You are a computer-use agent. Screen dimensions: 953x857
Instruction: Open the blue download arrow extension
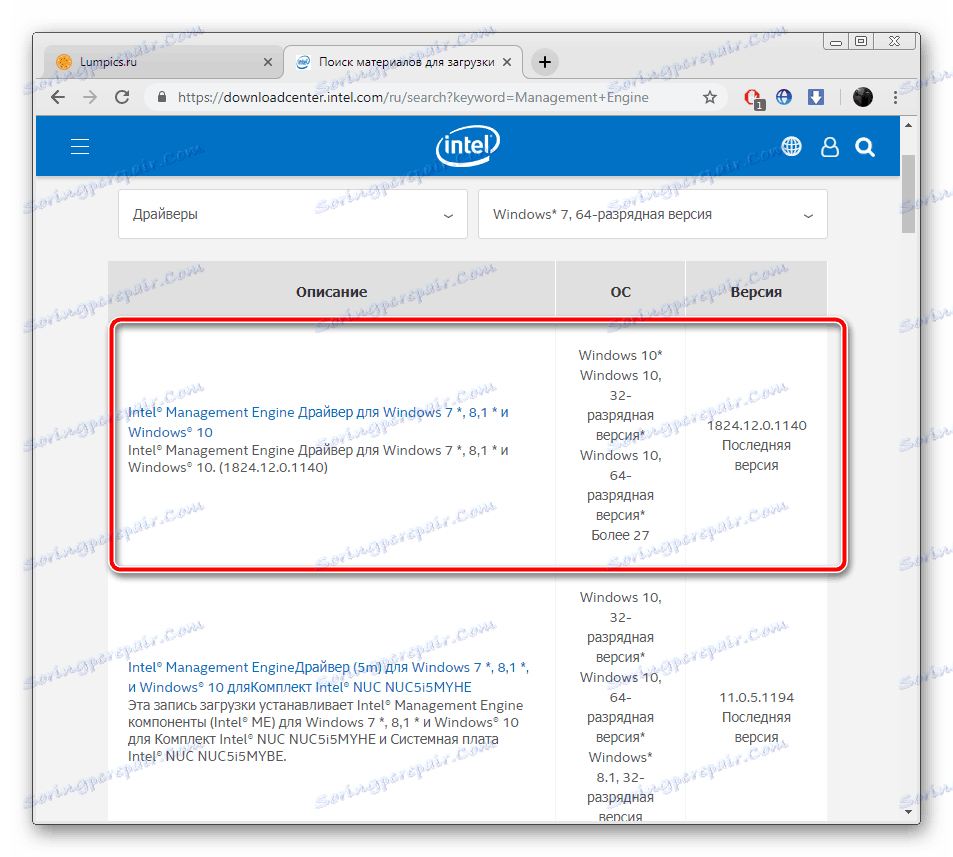816,97
